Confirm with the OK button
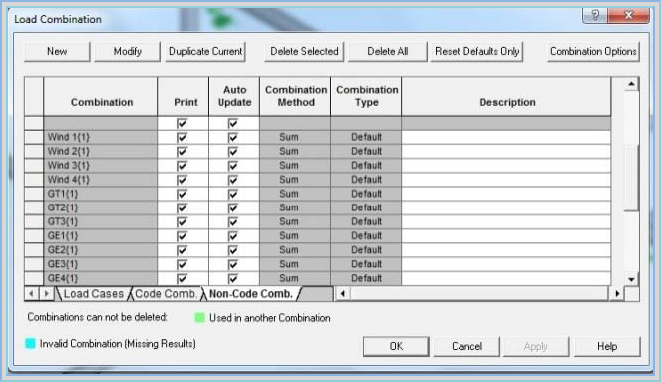661x382 pixels. pos(396,346)
